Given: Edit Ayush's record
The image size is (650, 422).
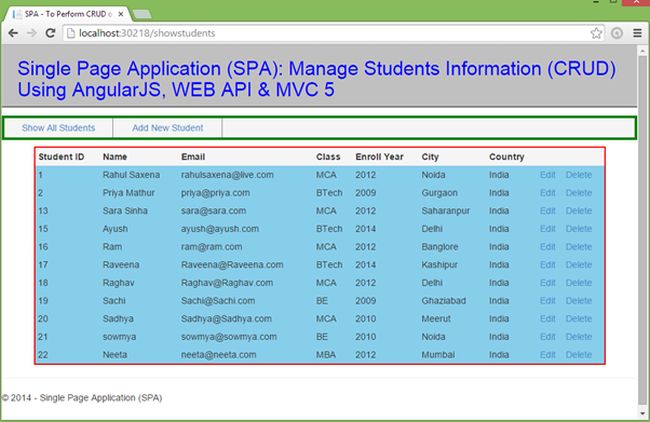Looking at the screenshot, I should (547, 229).
